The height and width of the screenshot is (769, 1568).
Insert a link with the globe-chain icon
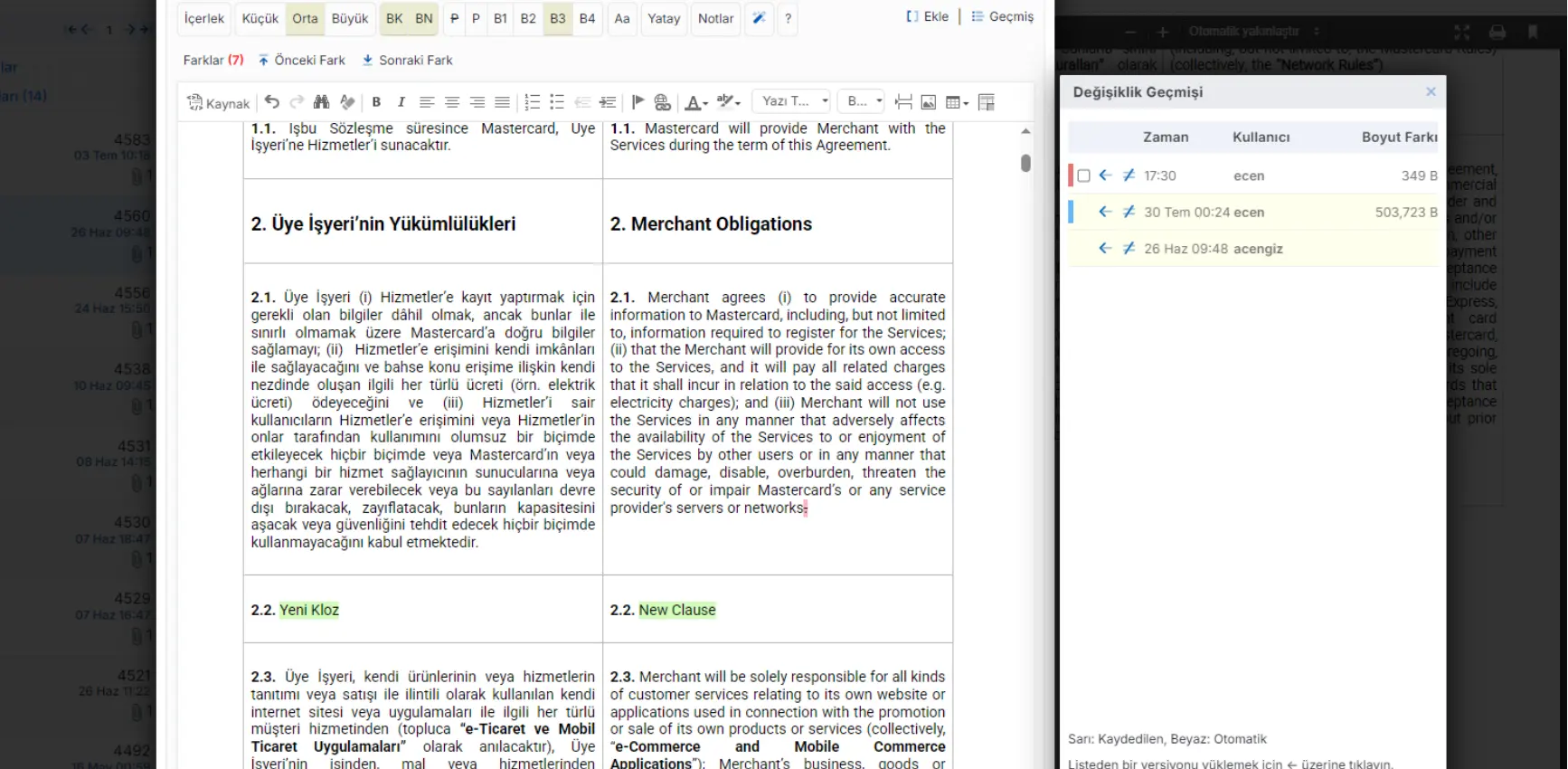pyautogui.click(x=663, y=102)
